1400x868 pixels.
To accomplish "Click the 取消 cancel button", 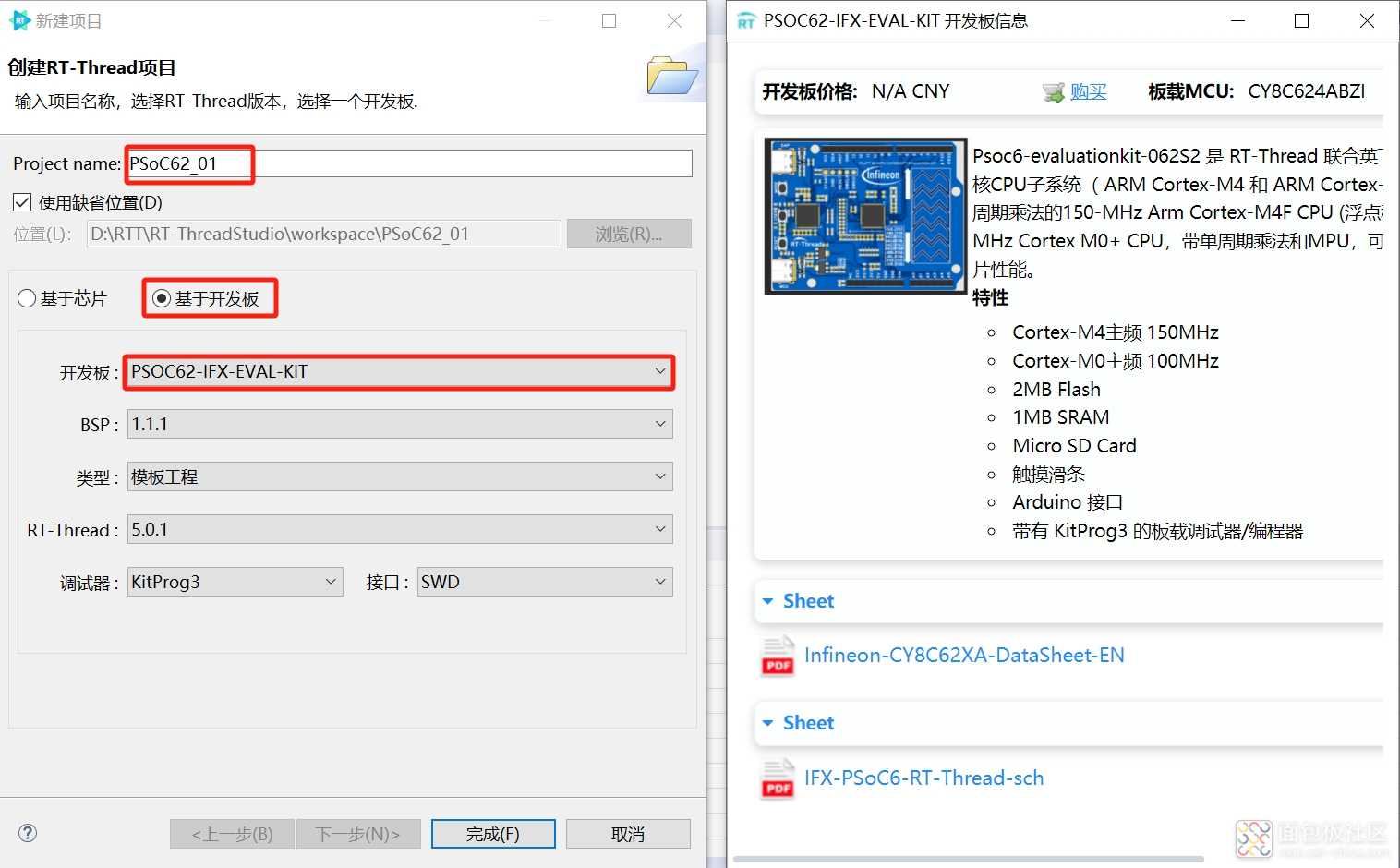I will (x=628, y=834).
